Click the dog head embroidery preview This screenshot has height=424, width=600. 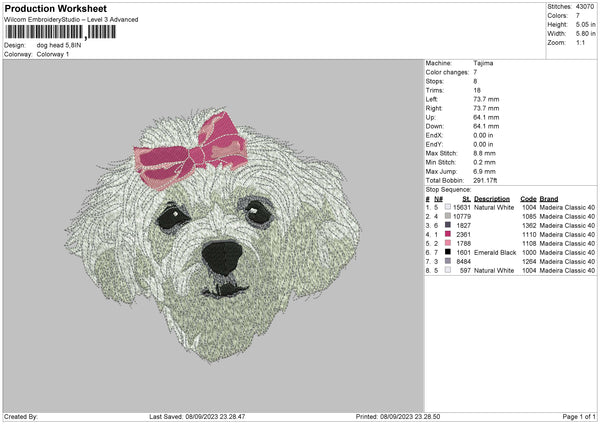(212, 235)
